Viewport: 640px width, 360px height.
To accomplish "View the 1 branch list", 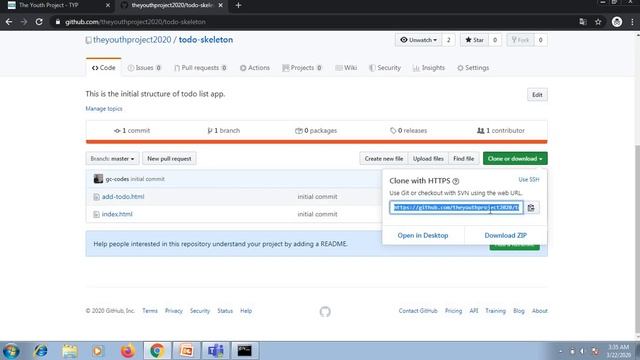I will coord(224,131).
